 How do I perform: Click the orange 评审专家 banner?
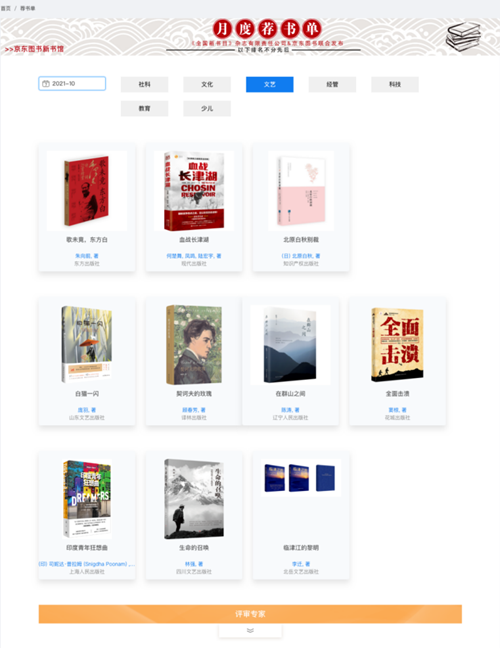(x=250, y=614)
